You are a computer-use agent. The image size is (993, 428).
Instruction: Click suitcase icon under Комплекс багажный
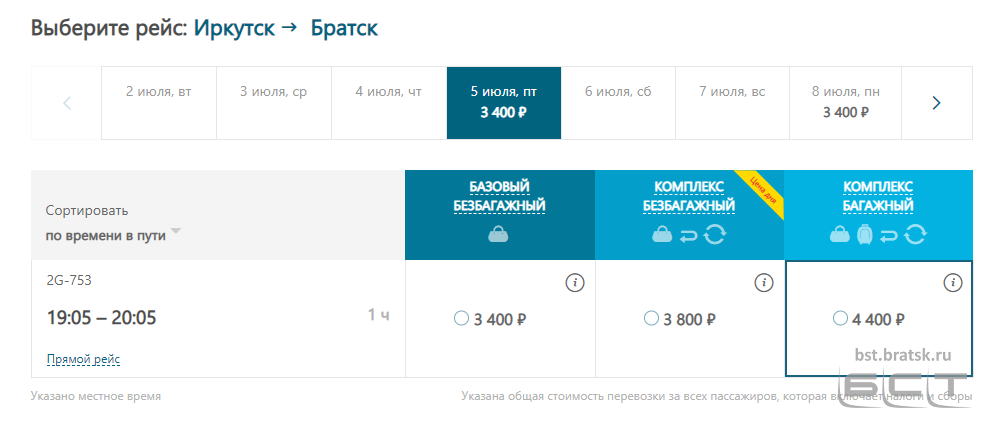coord(864,235)
